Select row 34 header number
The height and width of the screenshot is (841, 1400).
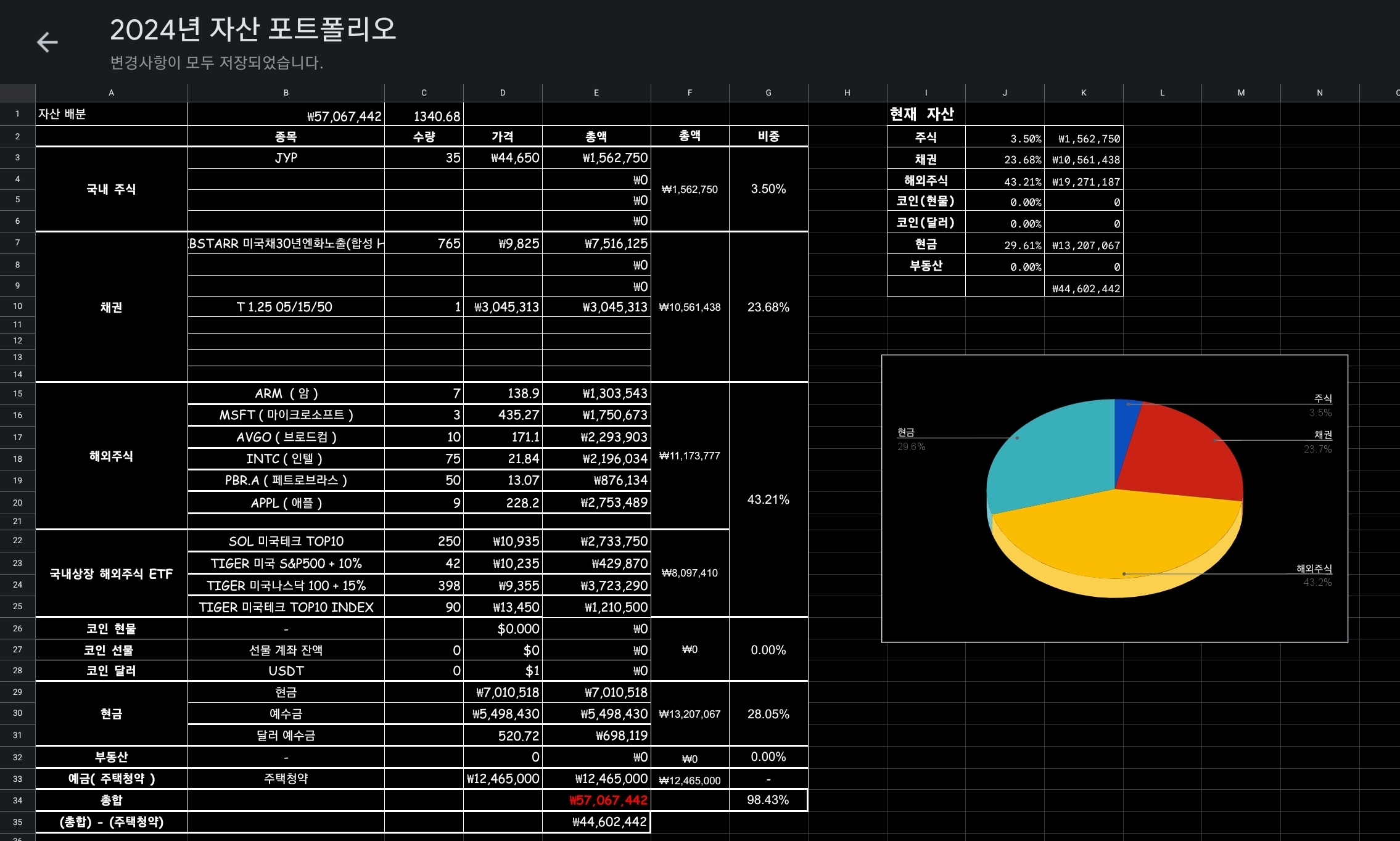17,800
